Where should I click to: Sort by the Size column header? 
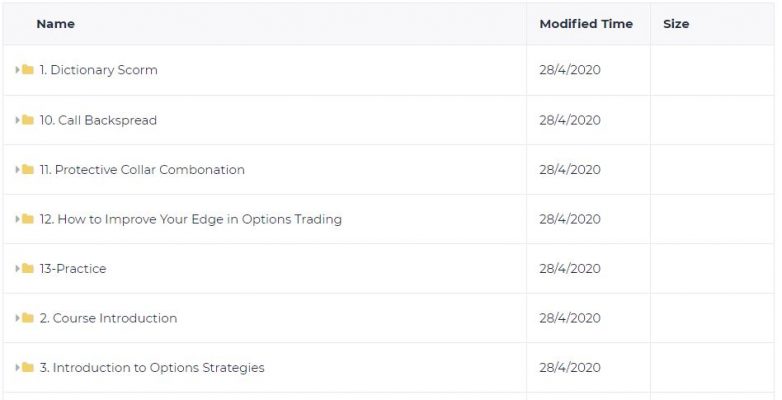pyautogui.click(x=676, y=24)
